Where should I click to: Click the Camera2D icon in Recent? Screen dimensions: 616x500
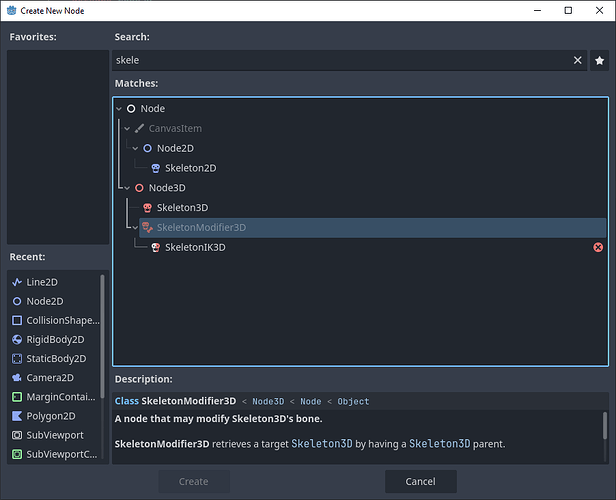coord(17,378)
